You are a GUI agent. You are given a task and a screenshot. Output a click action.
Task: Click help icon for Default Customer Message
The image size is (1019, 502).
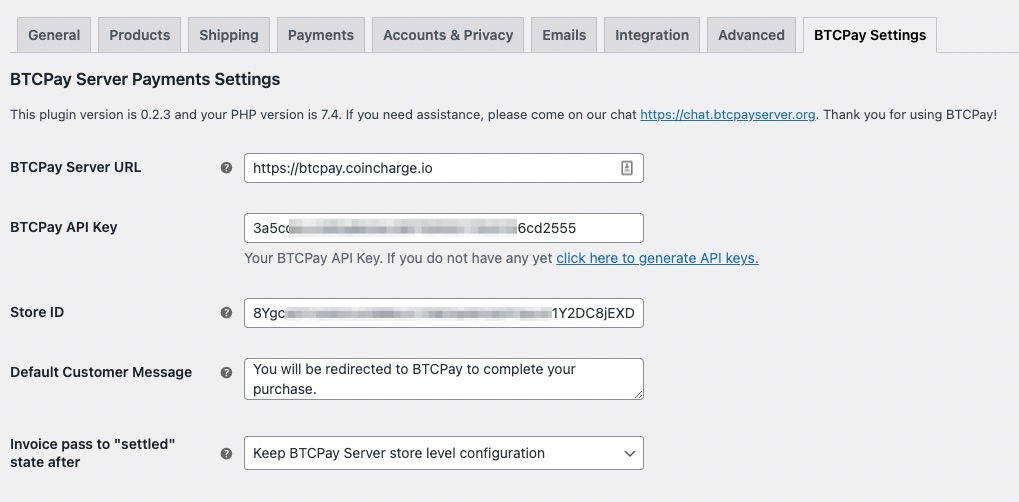click(226, 373)
